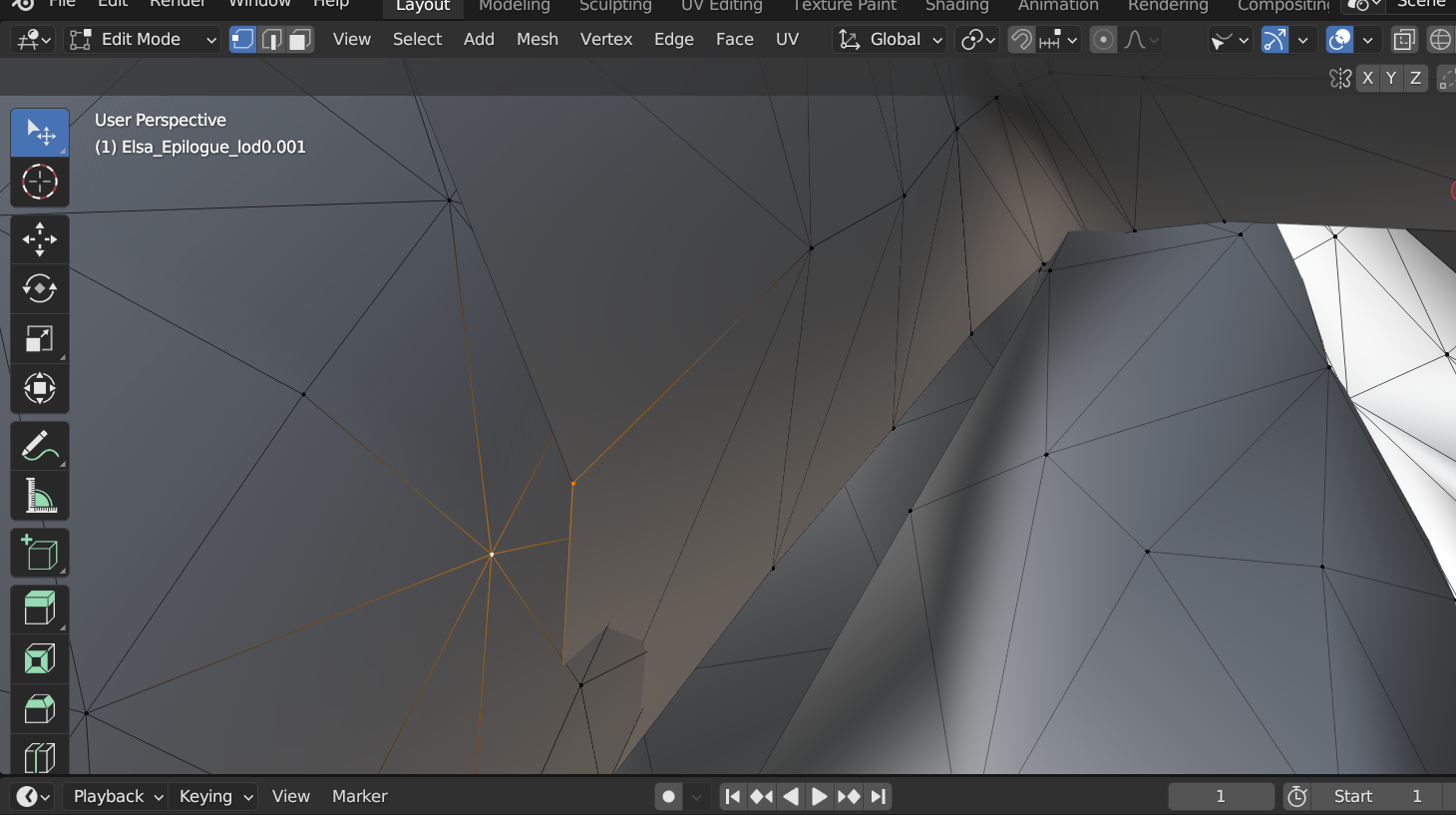
Task: Activate the 3D Cursor tool
Action: (40, 183)
